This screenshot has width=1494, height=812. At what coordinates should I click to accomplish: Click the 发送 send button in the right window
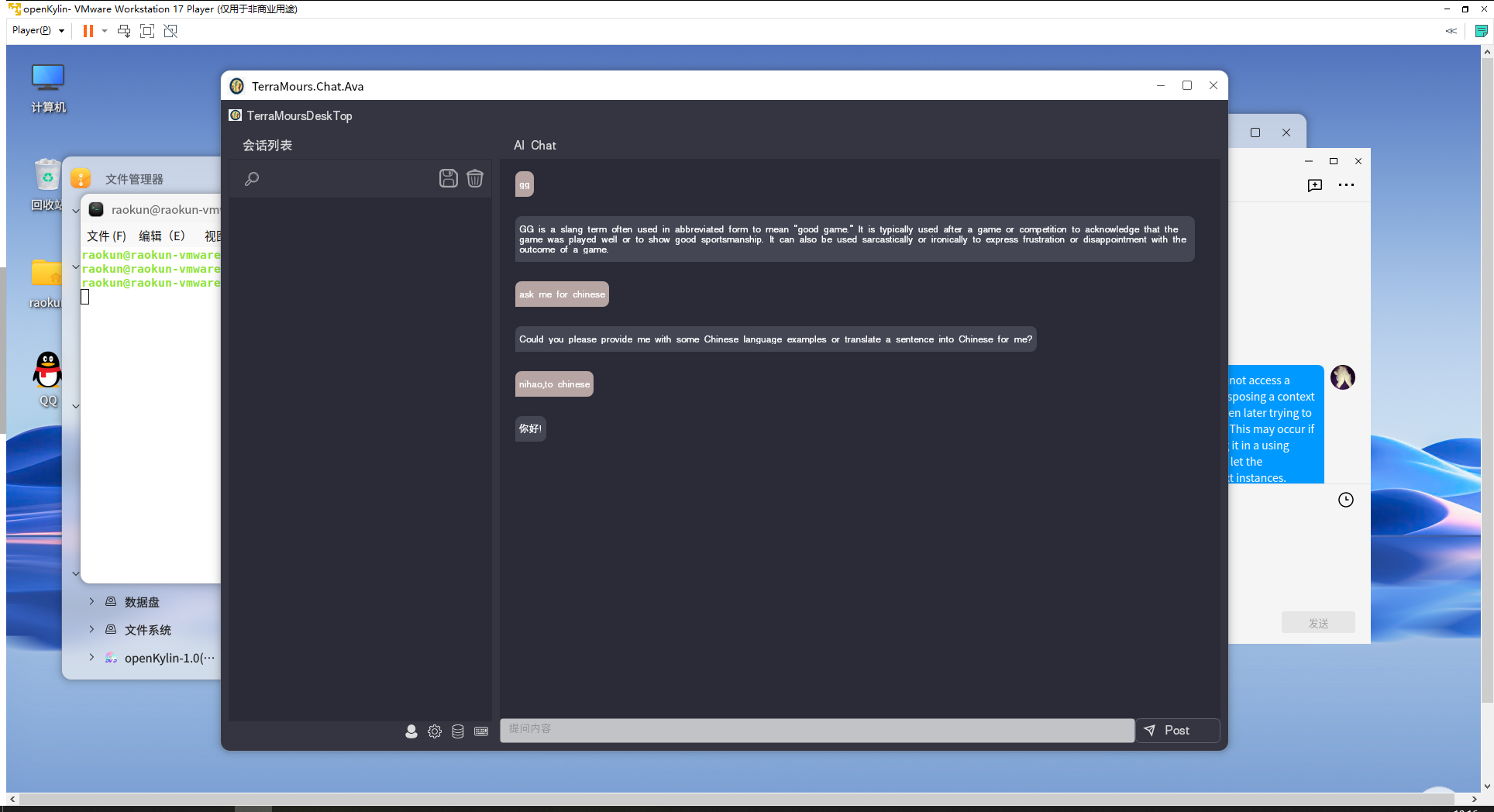(x=1318, y=623)
